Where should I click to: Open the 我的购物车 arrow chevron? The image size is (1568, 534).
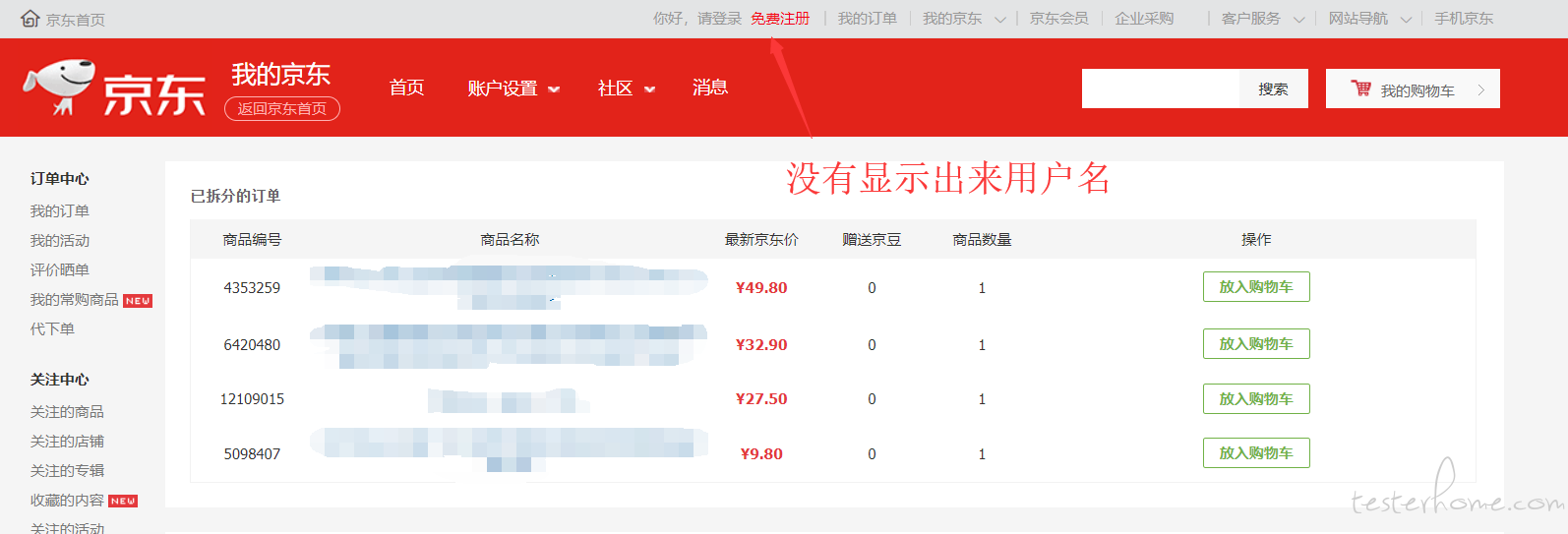[x=1481, y=90]
